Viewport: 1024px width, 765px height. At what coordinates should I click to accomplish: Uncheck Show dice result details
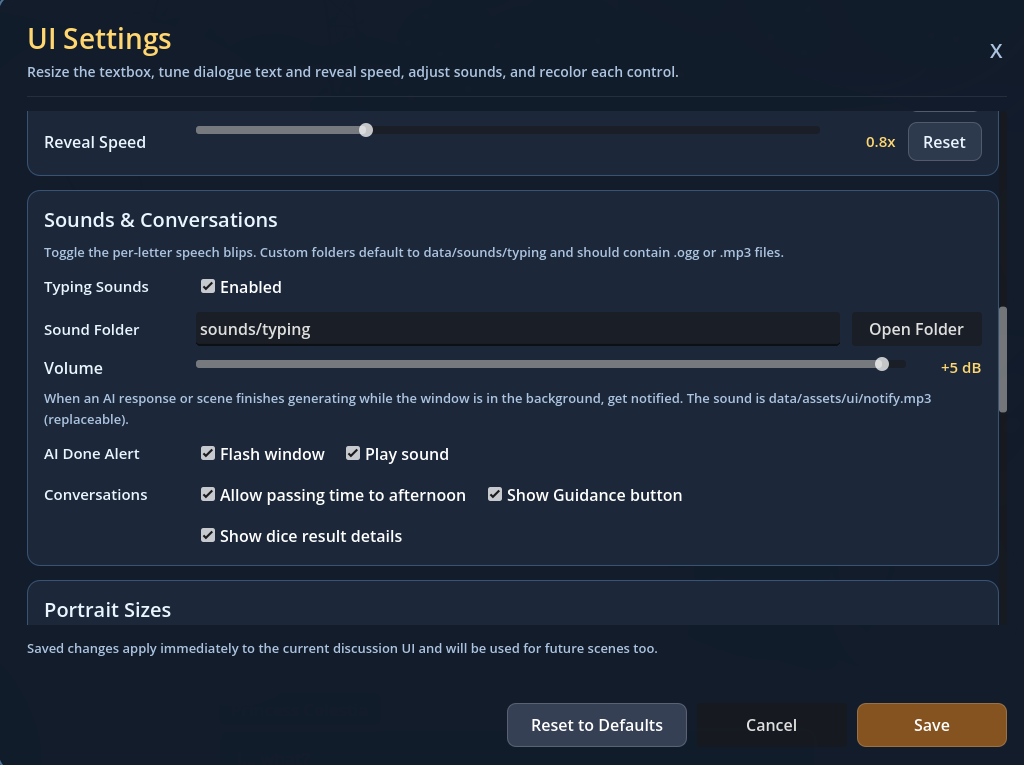pos(208,536)
